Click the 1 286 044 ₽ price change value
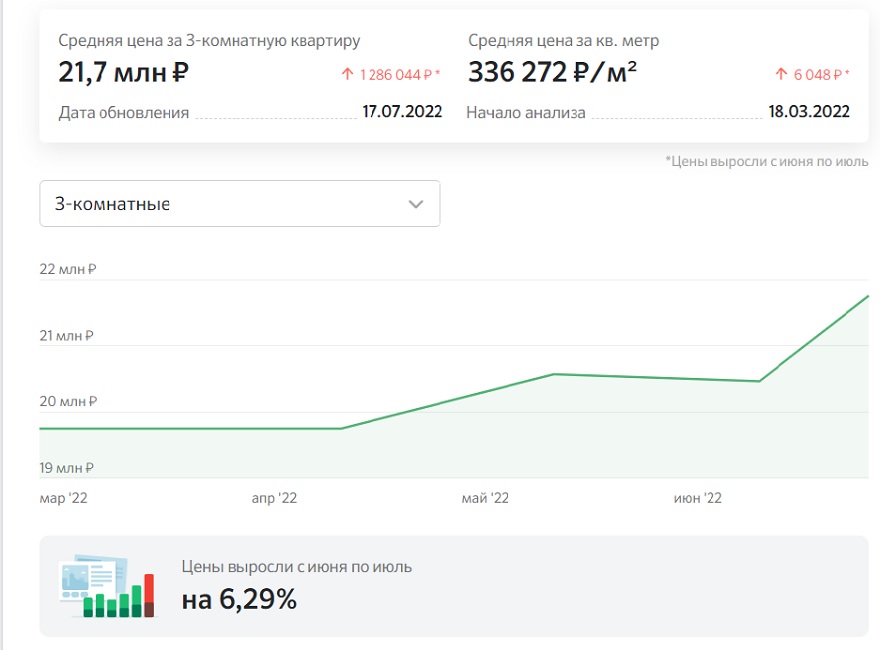Viewport: 880px width, 650px height. click(x=396, y=75)
